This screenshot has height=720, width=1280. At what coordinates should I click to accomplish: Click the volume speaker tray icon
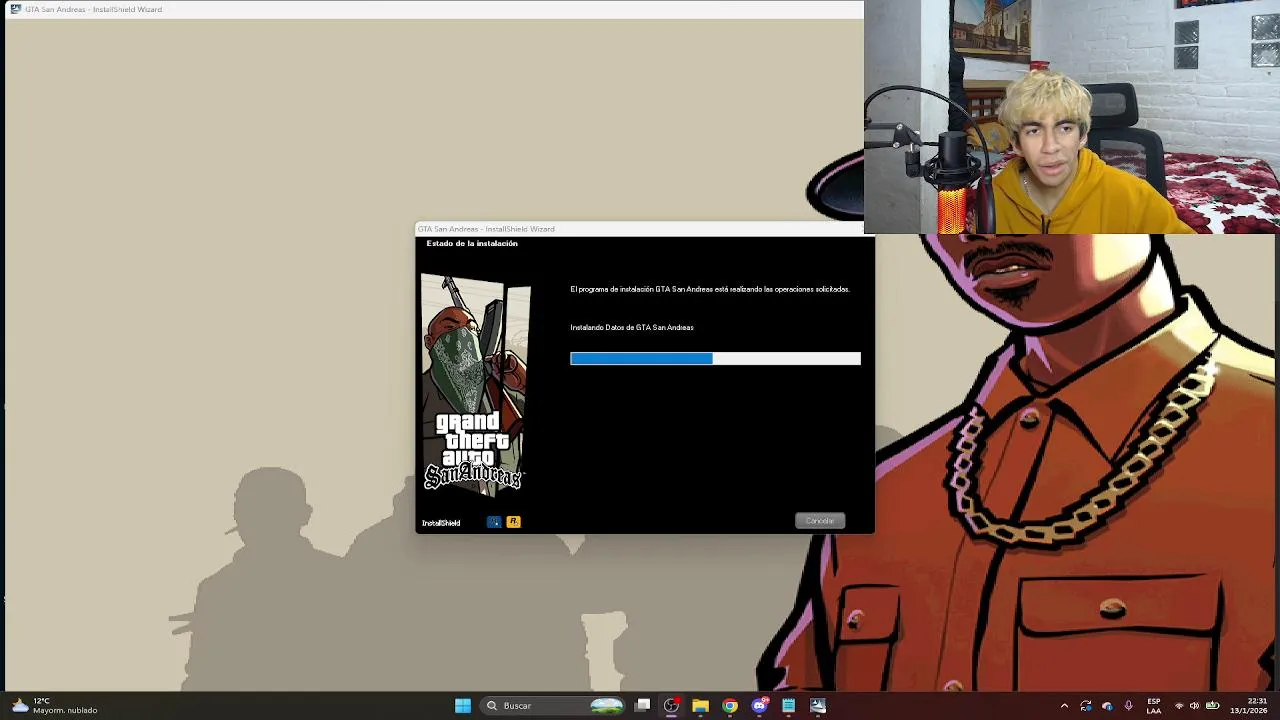[1194, 706]
